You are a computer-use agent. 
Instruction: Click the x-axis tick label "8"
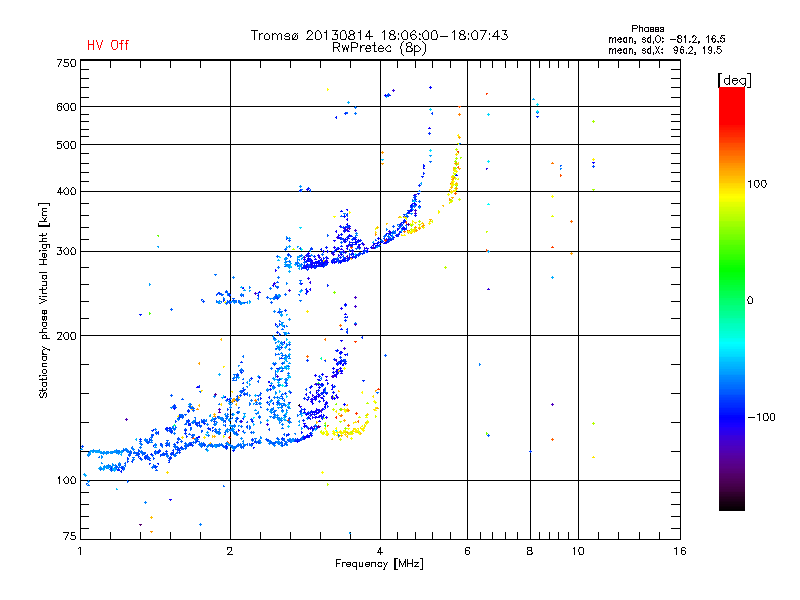pyautogui.click(x=530, y=551)
